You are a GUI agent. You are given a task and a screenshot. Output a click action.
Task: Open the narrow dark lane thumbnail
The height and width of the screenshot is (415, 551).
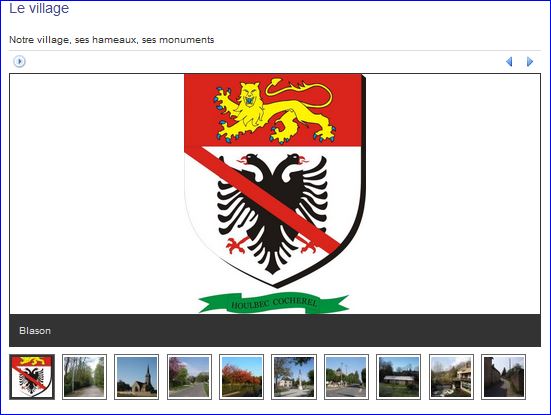click(x=504, y=377)
